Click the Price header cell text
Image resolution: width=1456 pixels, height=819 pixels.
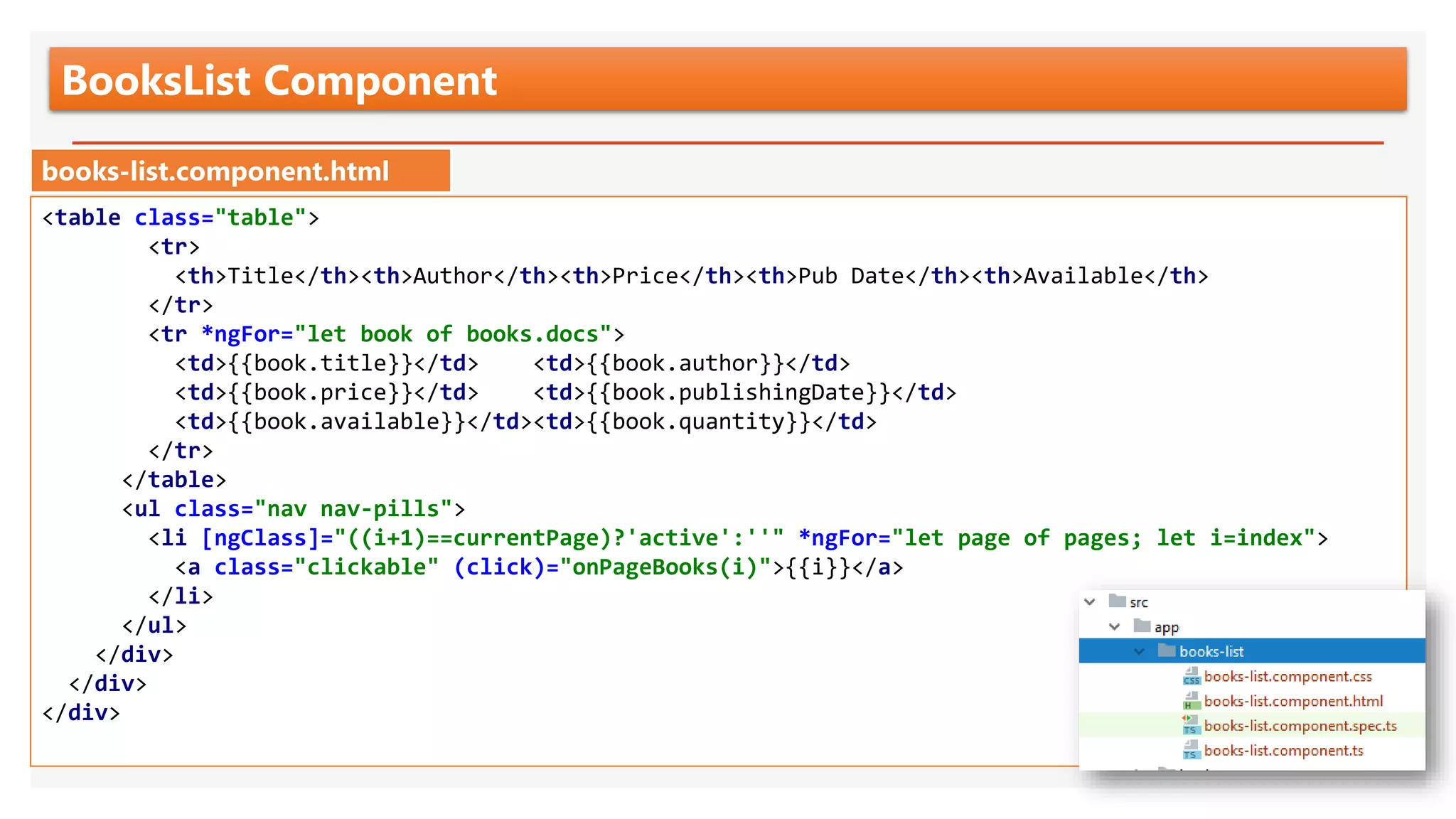click(646, 276)
